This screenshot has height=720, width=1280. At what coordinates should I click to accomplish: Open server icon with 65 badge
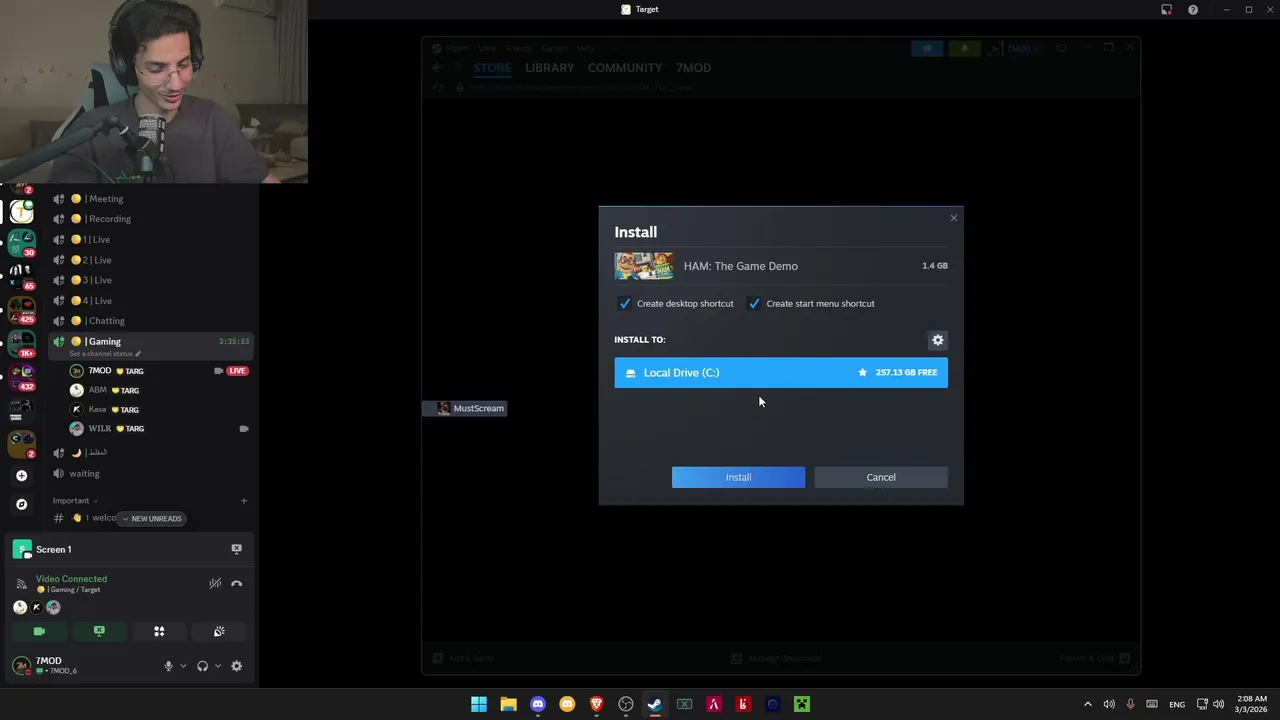coord(21,274)
